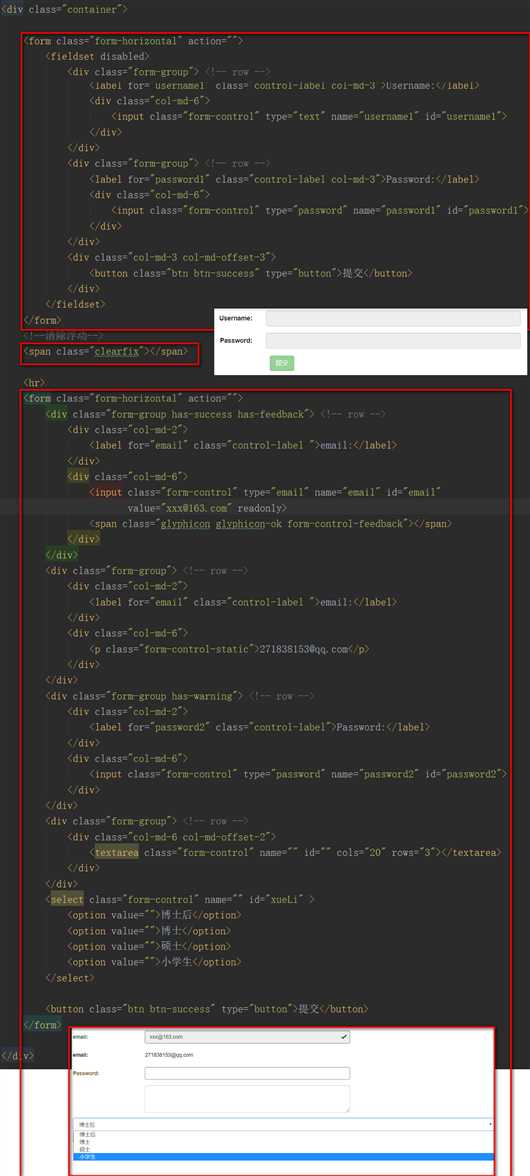This screenshot has width=530, height=1176.
Task: Click the readonly xxx@163.com email field
Action: 247,1036
